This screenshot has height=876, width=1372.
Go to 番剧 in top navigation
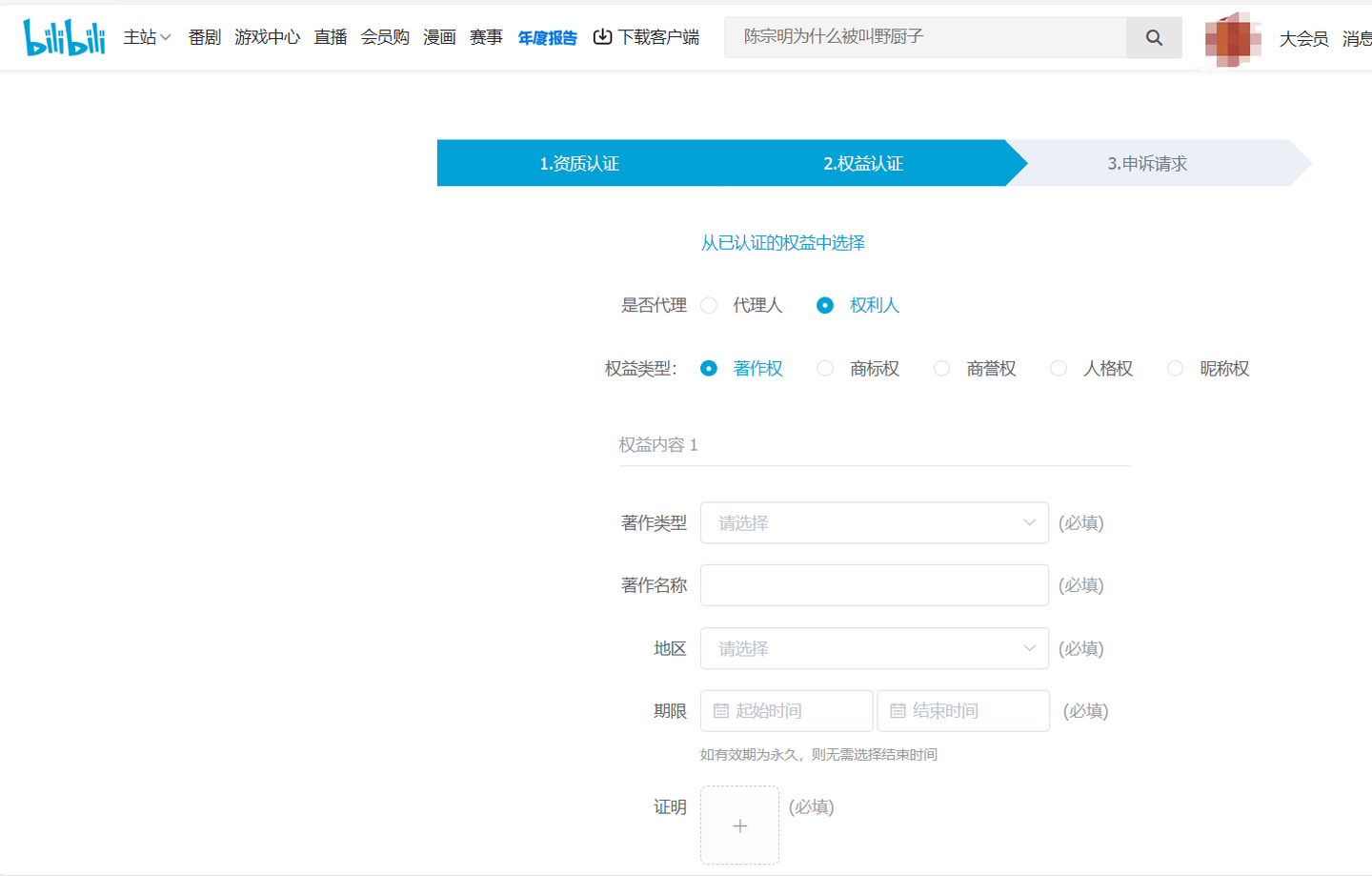205,37
